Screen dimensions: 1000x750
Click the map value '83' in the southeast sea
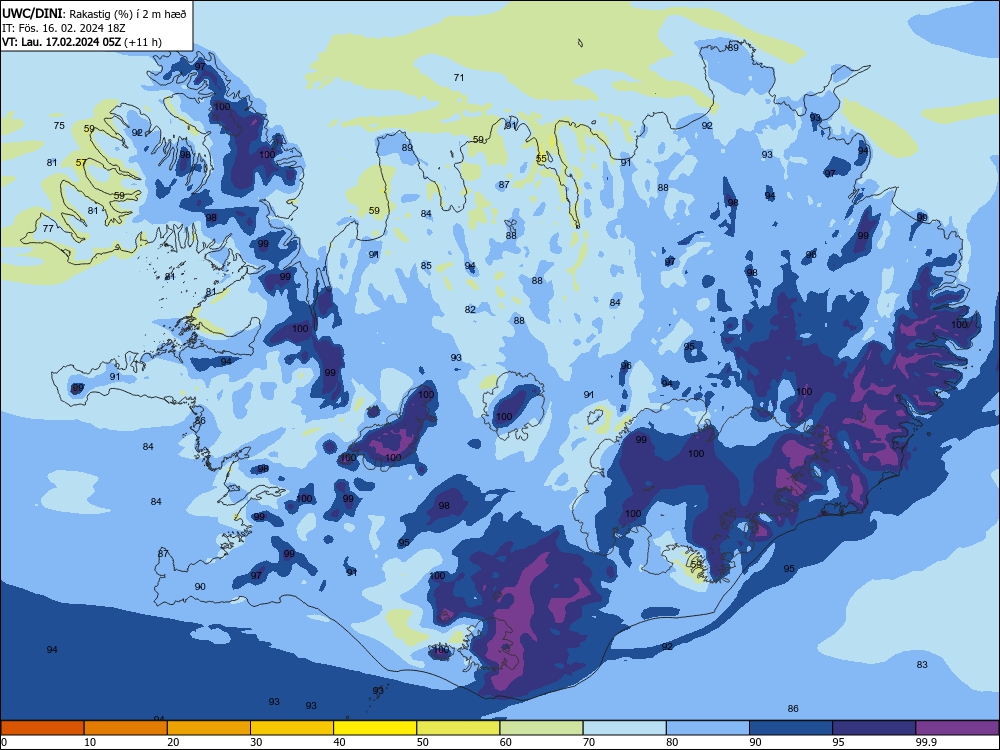pos(922,665)
